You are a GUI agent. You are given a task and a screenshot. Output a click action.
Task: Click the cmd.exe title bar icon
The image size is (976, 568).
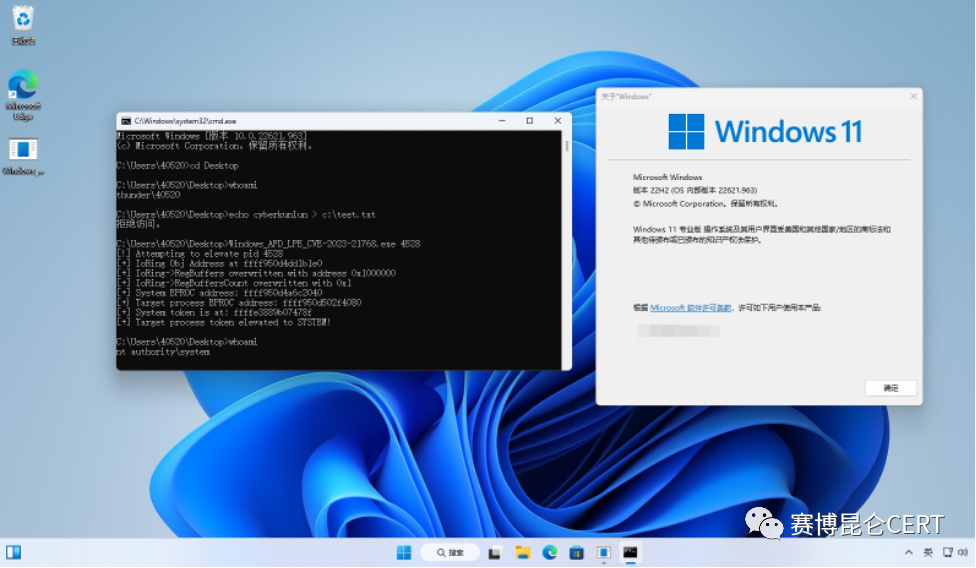point(126,121)
